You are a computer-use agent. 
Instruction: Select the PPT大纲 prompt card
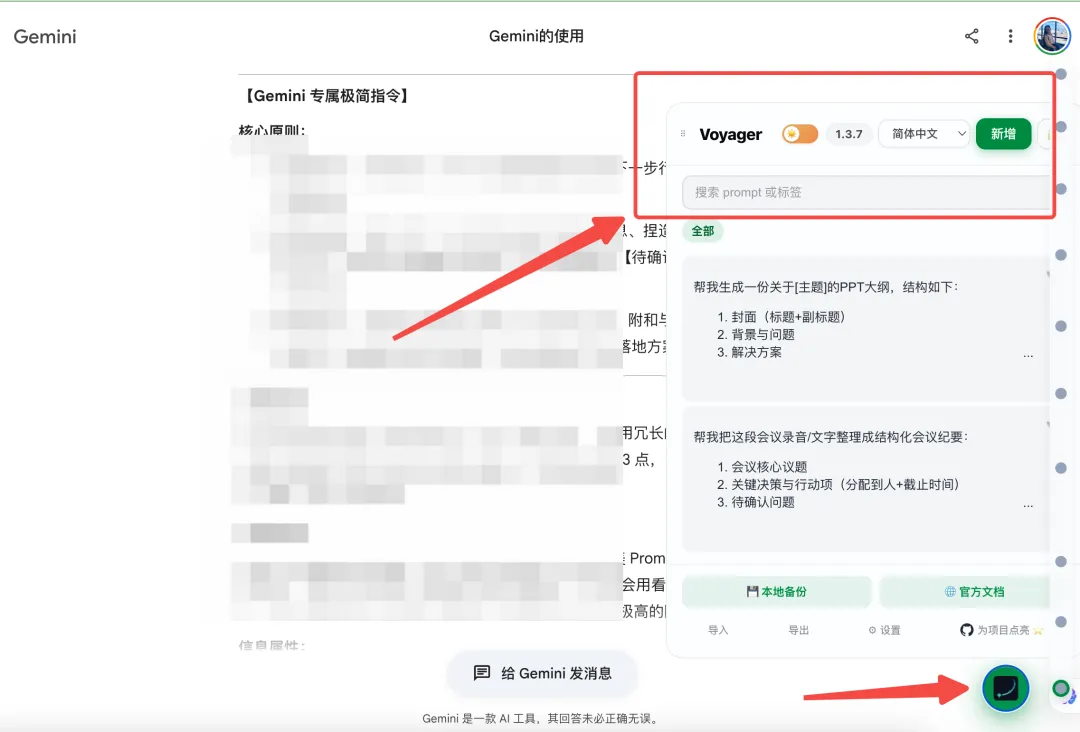[865, 328]
